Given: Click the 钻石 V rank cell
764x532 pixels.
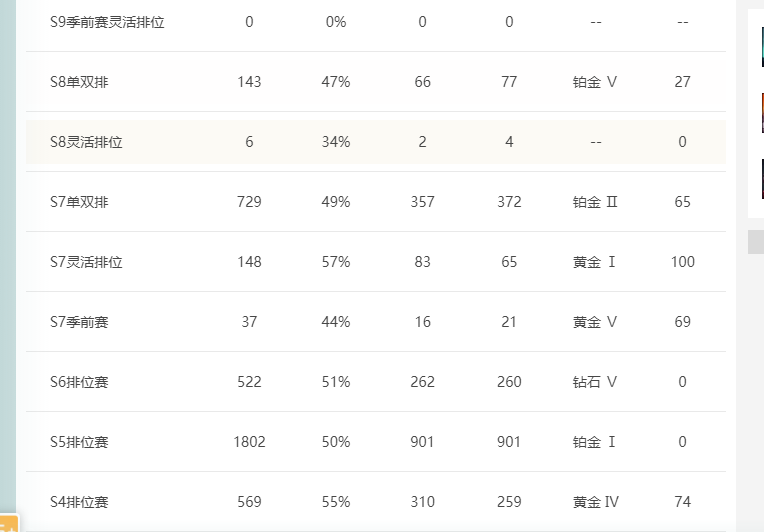Looking at the screenshot, I should click(595, 382).
